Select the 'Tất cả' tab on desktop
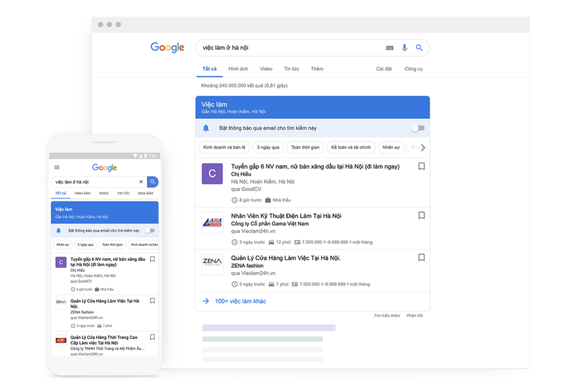The height and width of the screenshot is (383, 586). tap(209, 69)
